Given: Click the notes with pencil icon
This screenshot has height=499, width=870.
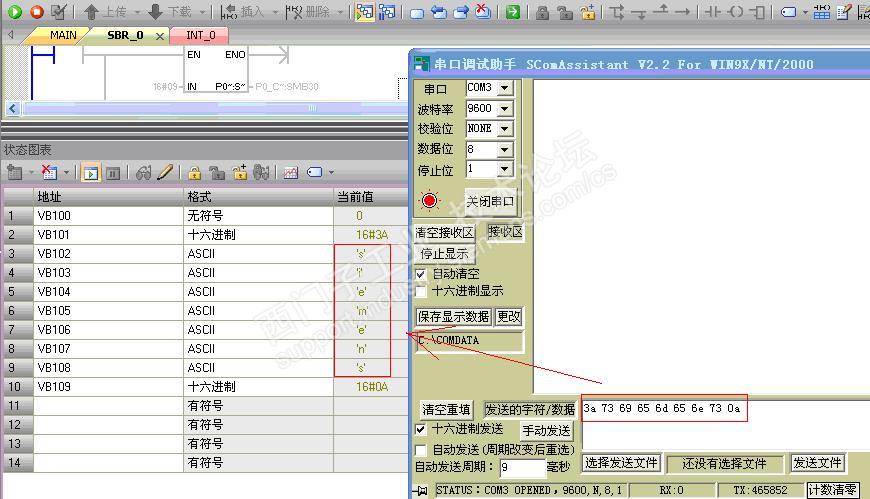Looking at the screenshot, I should coord(844,12).
